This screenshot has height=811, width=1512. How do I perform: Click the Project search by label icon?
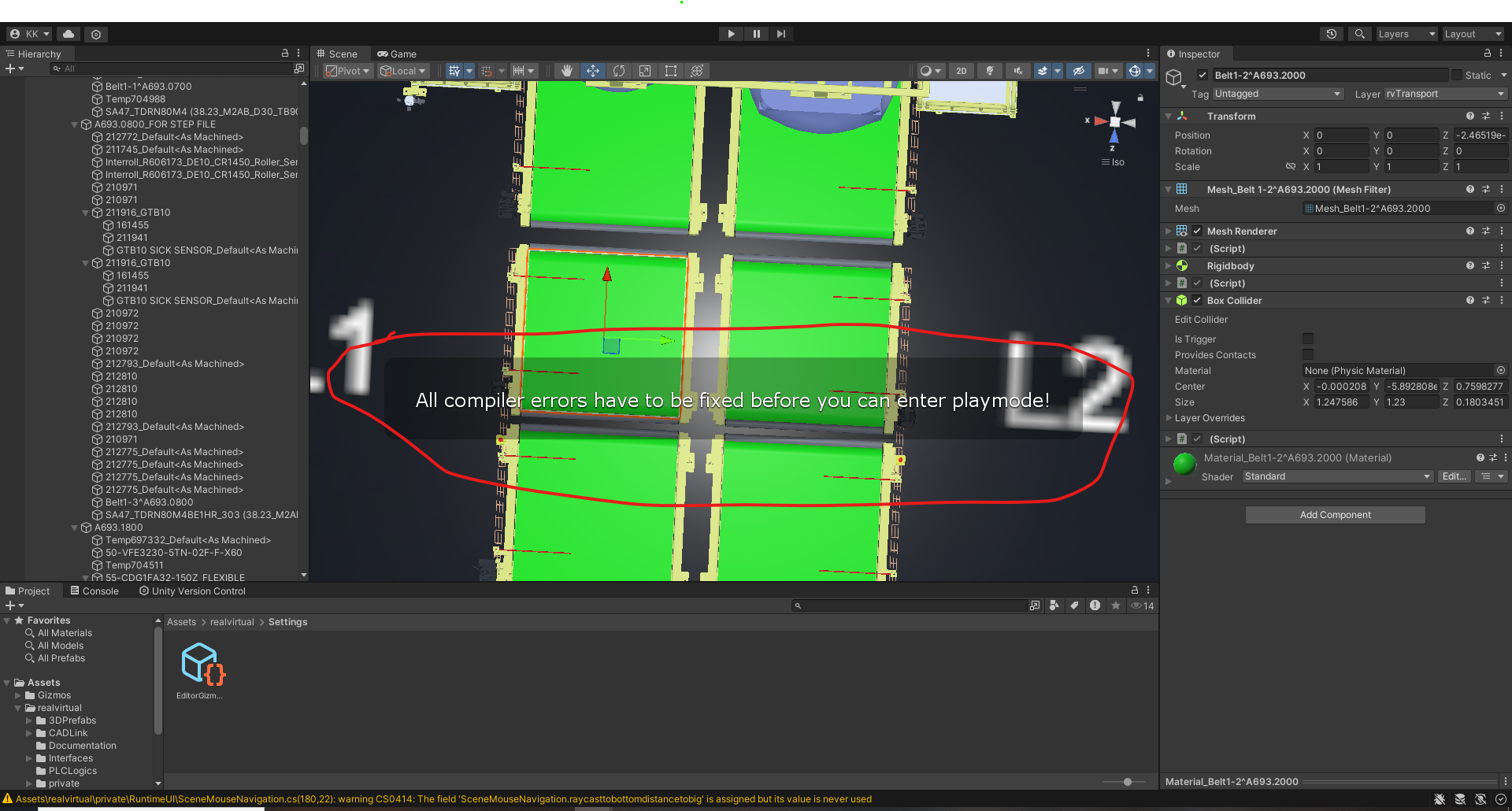click(1074, 605)
